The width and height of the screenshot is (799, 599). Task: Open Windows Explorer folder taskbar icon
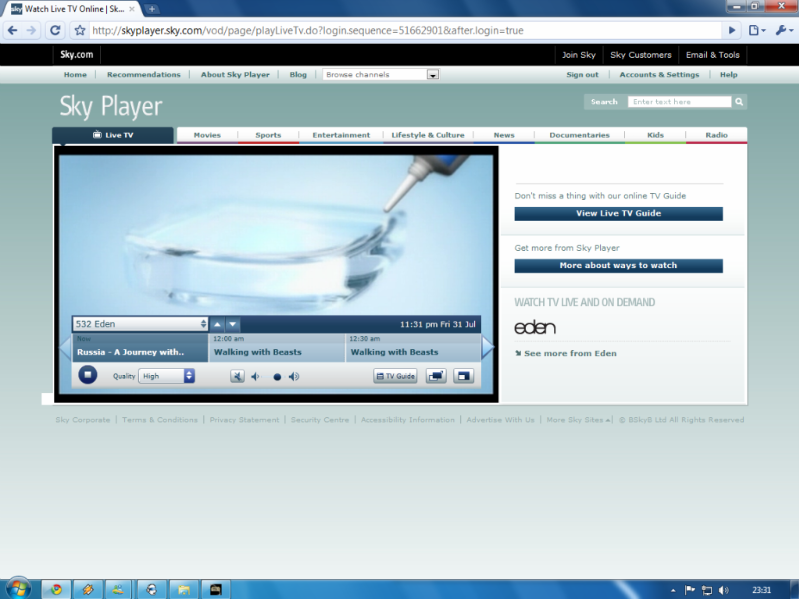(x=183, y=590)
